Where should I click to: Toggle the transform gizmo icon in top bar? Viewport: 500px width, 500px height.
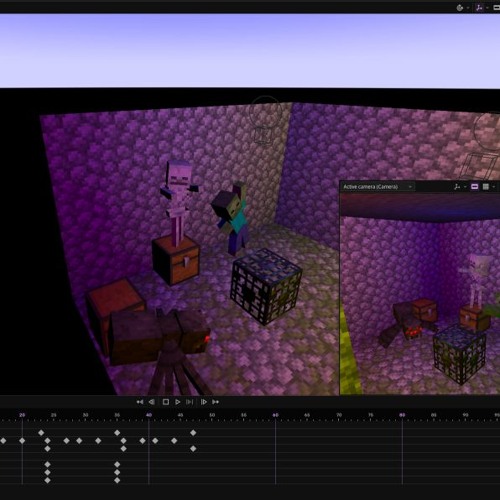pos(479,8)
